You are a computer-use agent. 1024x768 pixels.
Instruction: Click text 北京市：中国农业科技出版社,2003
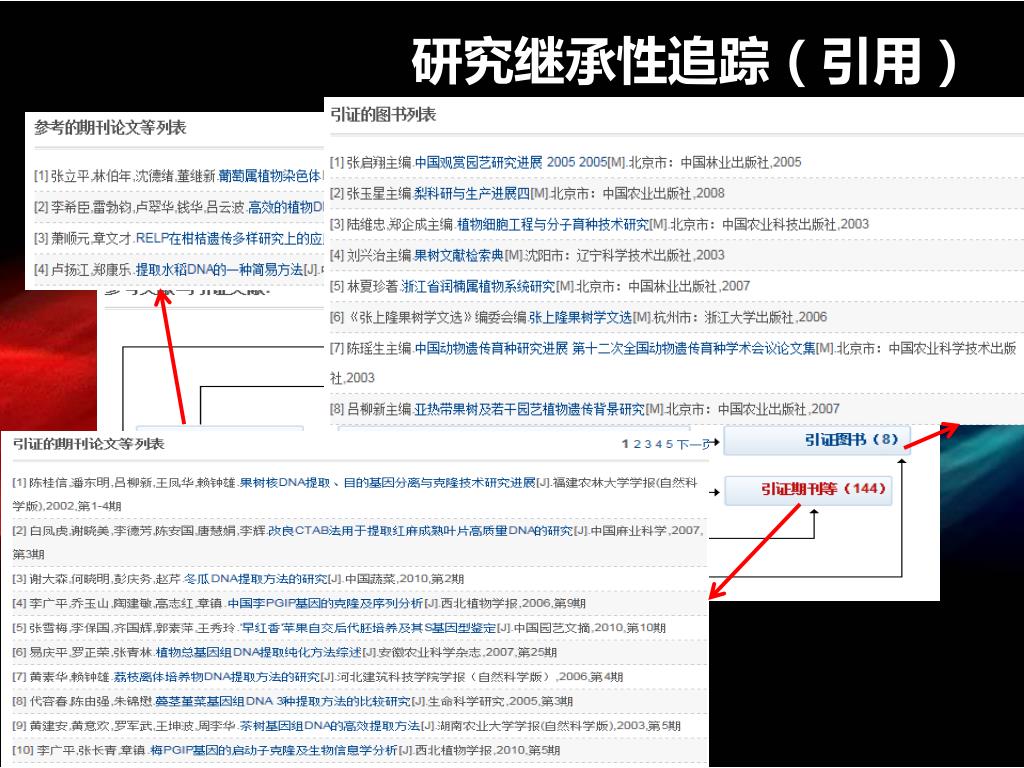[x=770, y=224]
